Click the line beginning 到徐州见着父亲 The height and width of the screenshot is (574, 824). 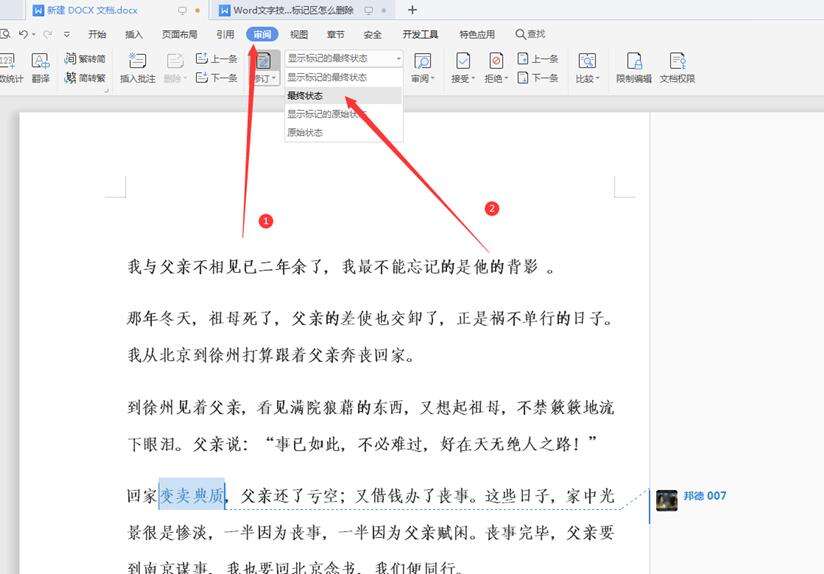click(x=370, y=407)
